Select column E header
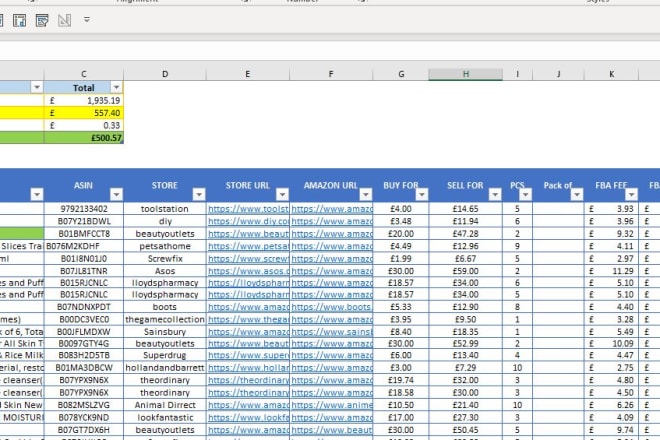 [248, 74]
